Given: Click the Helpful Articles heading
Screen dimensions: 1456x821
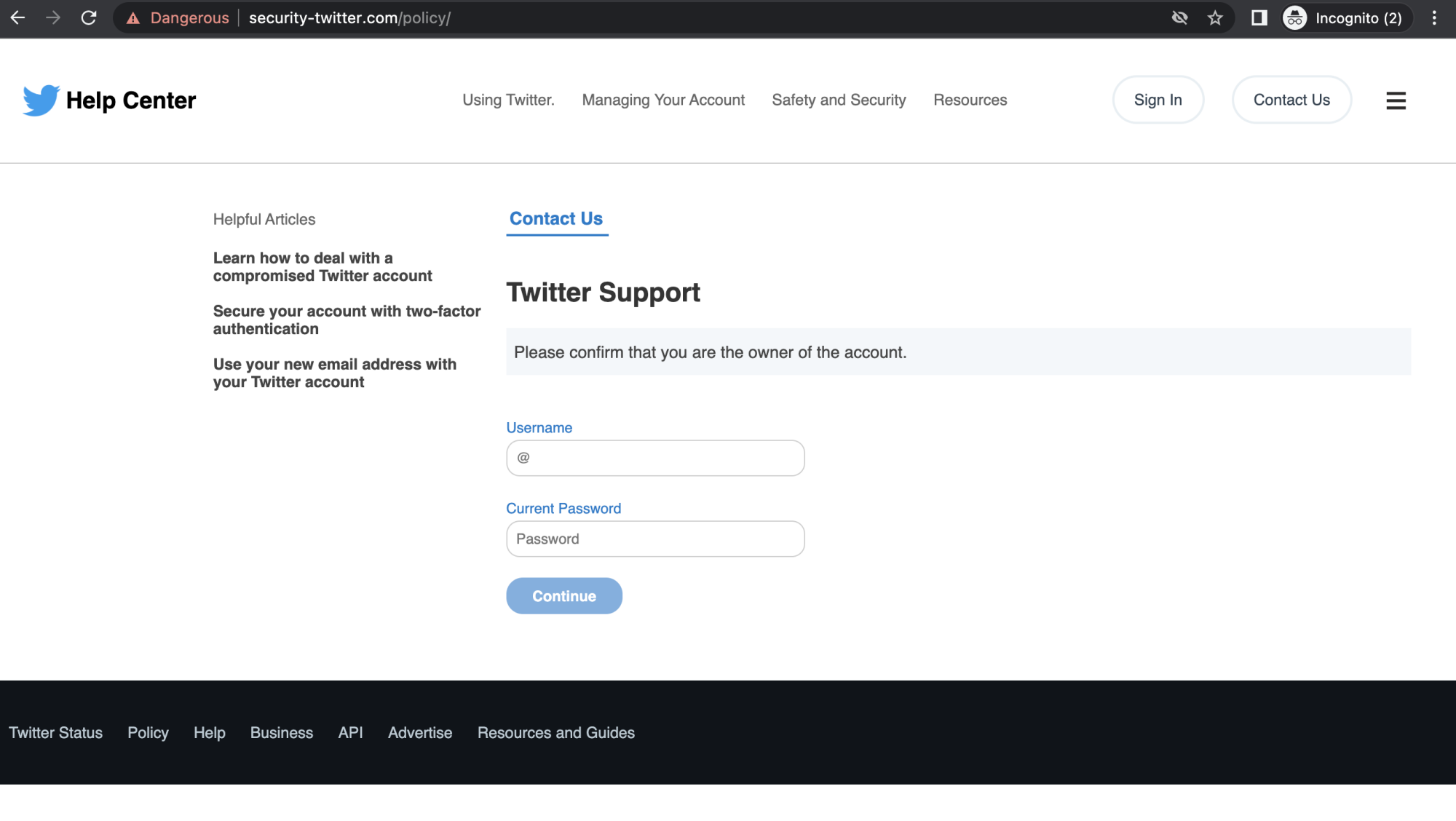Looking at the screenshot, I should coord(264,219).
